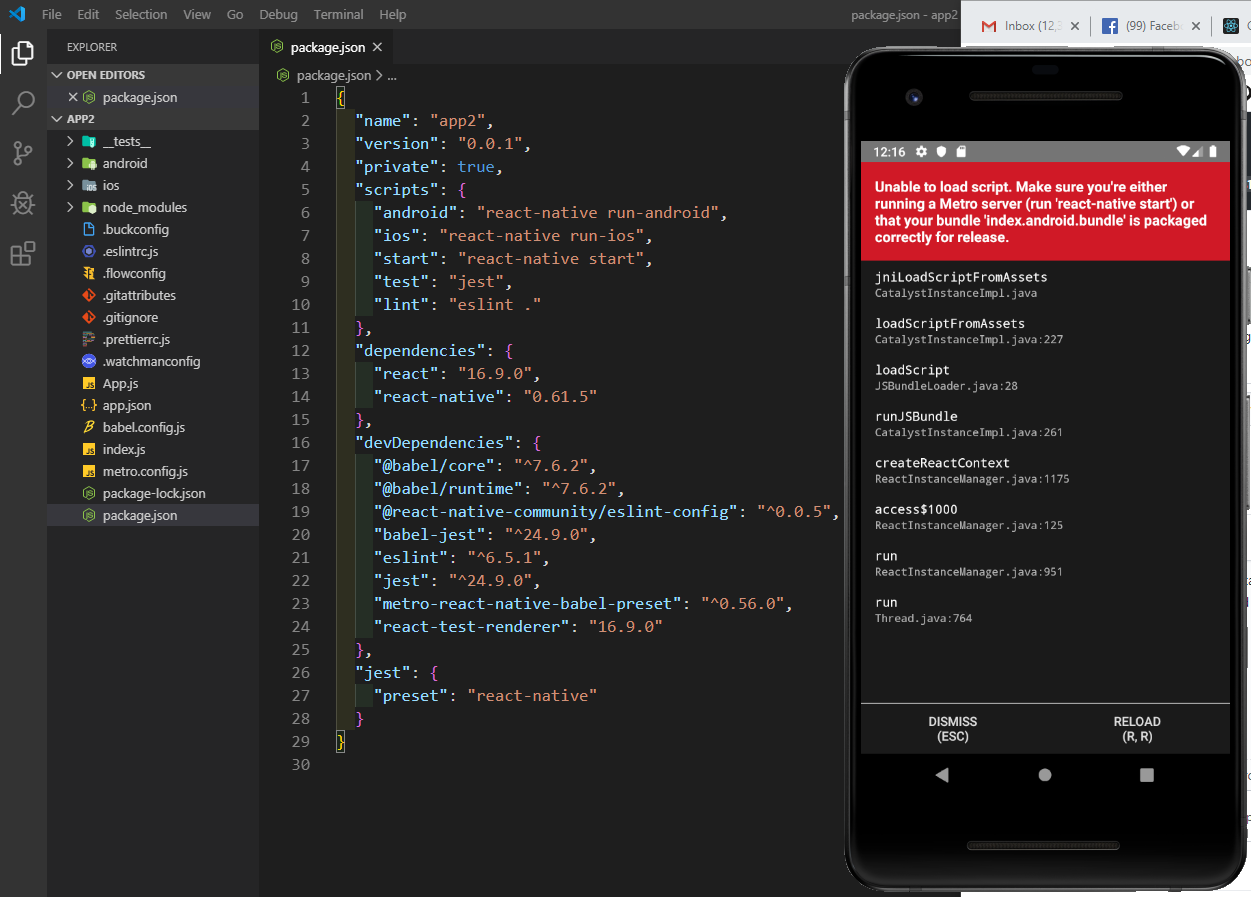The height and width of the screenshot is (897, 1251).
Task: Select App.js in the explorer
Action: coord(119,383)
